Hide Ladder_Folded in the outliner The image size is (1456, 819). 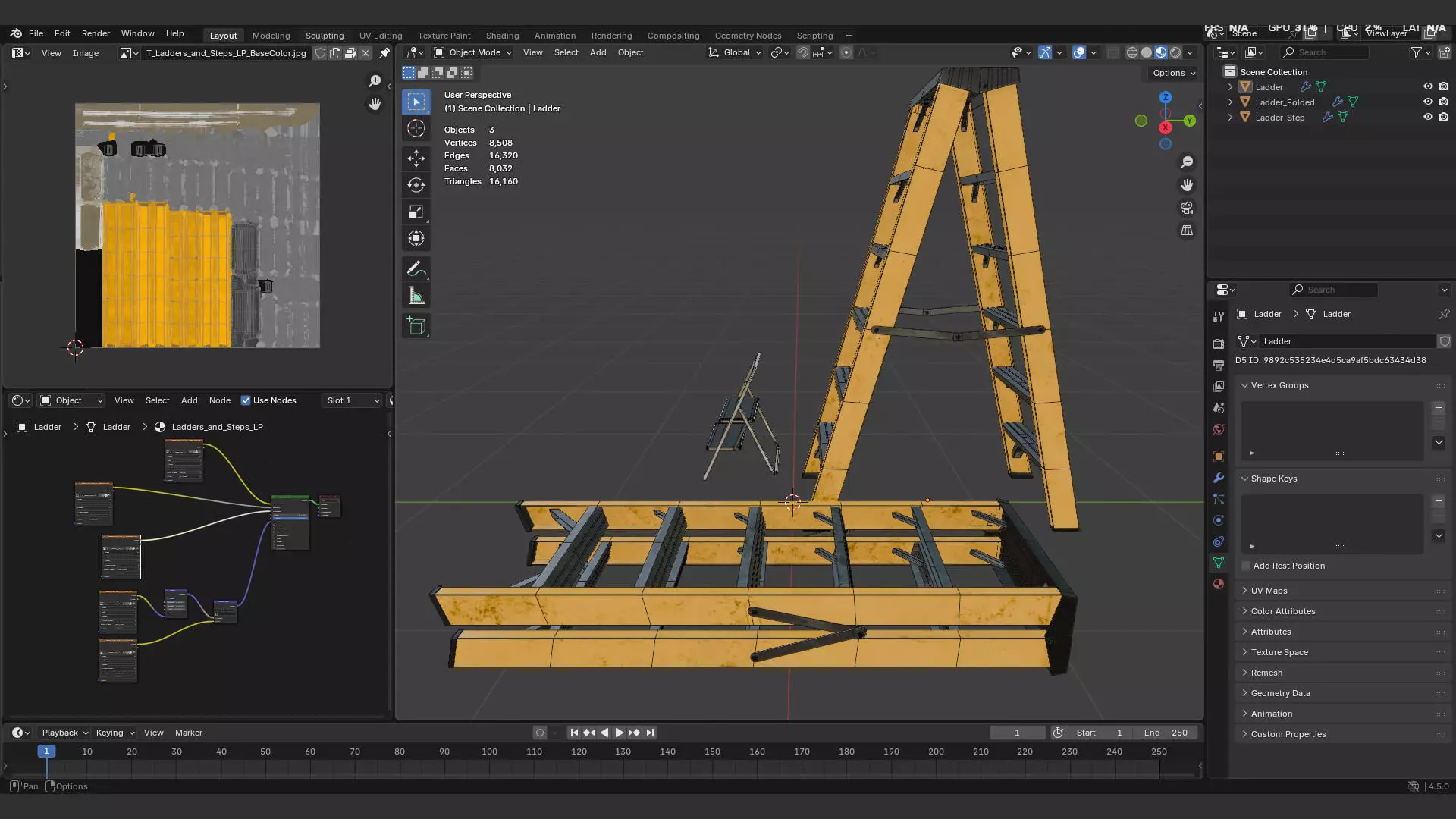coord(1427,102)
